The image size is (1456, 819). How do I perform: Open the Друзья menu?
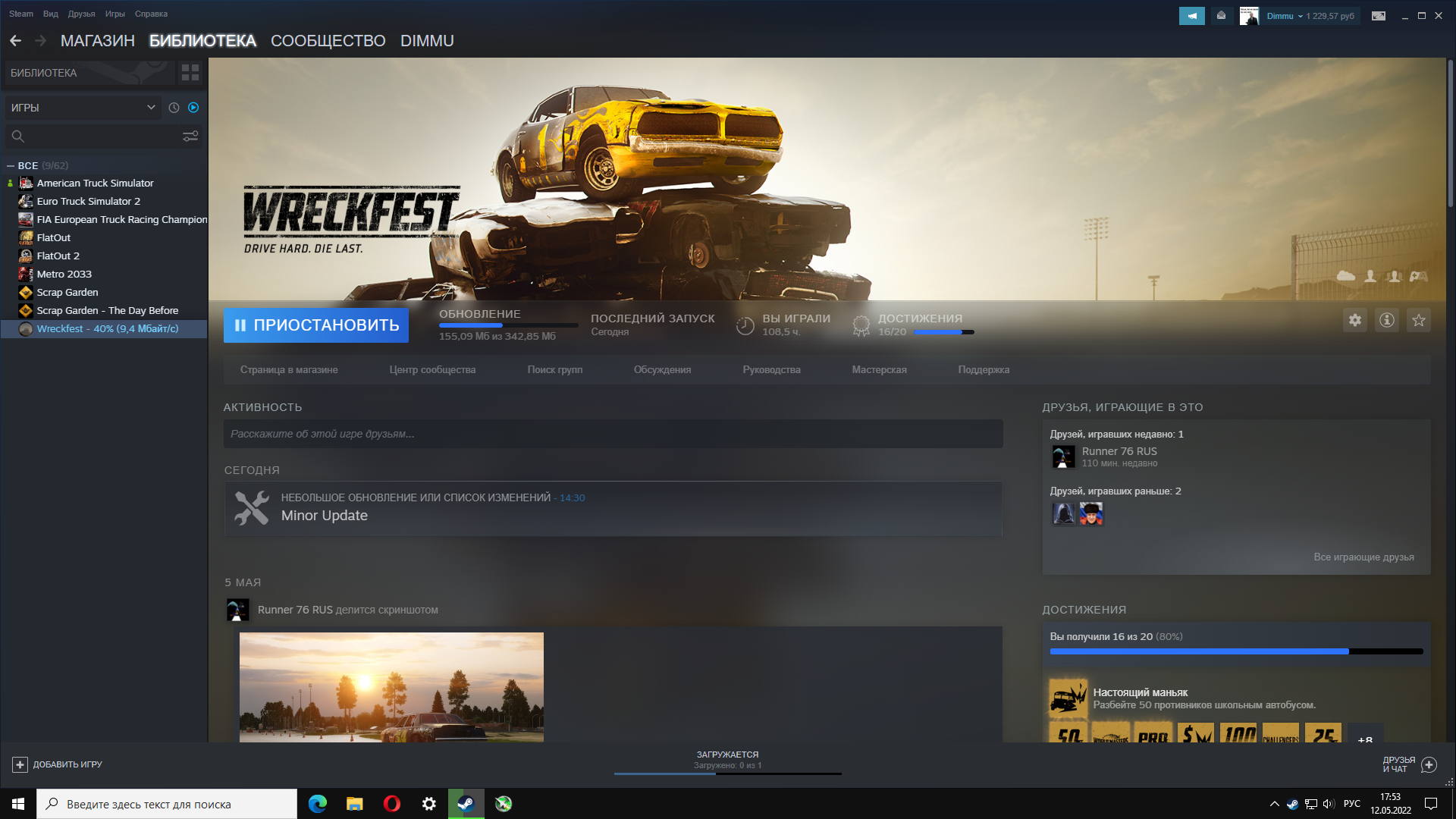81,14
